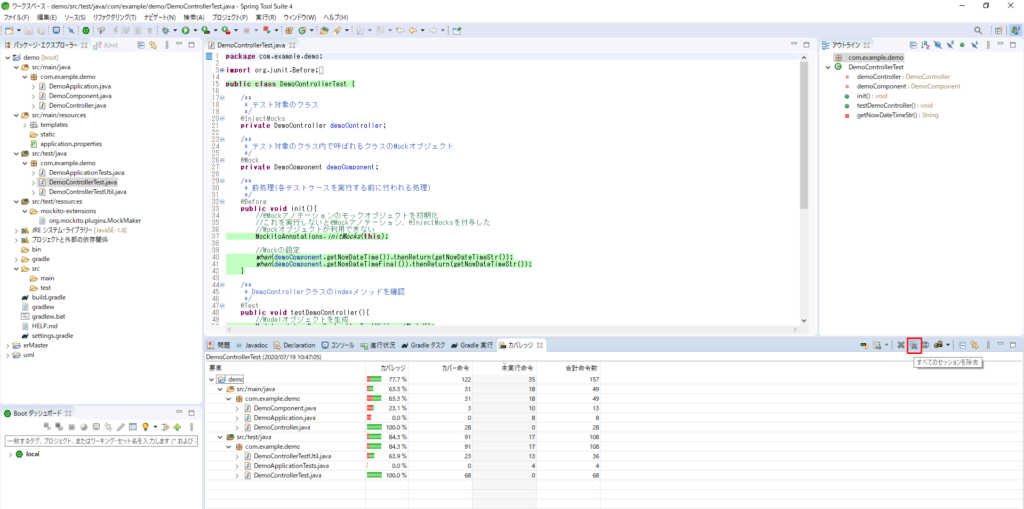
Task: Switch to the Gradle タスク tab
Action: click(x=425, y=345)
